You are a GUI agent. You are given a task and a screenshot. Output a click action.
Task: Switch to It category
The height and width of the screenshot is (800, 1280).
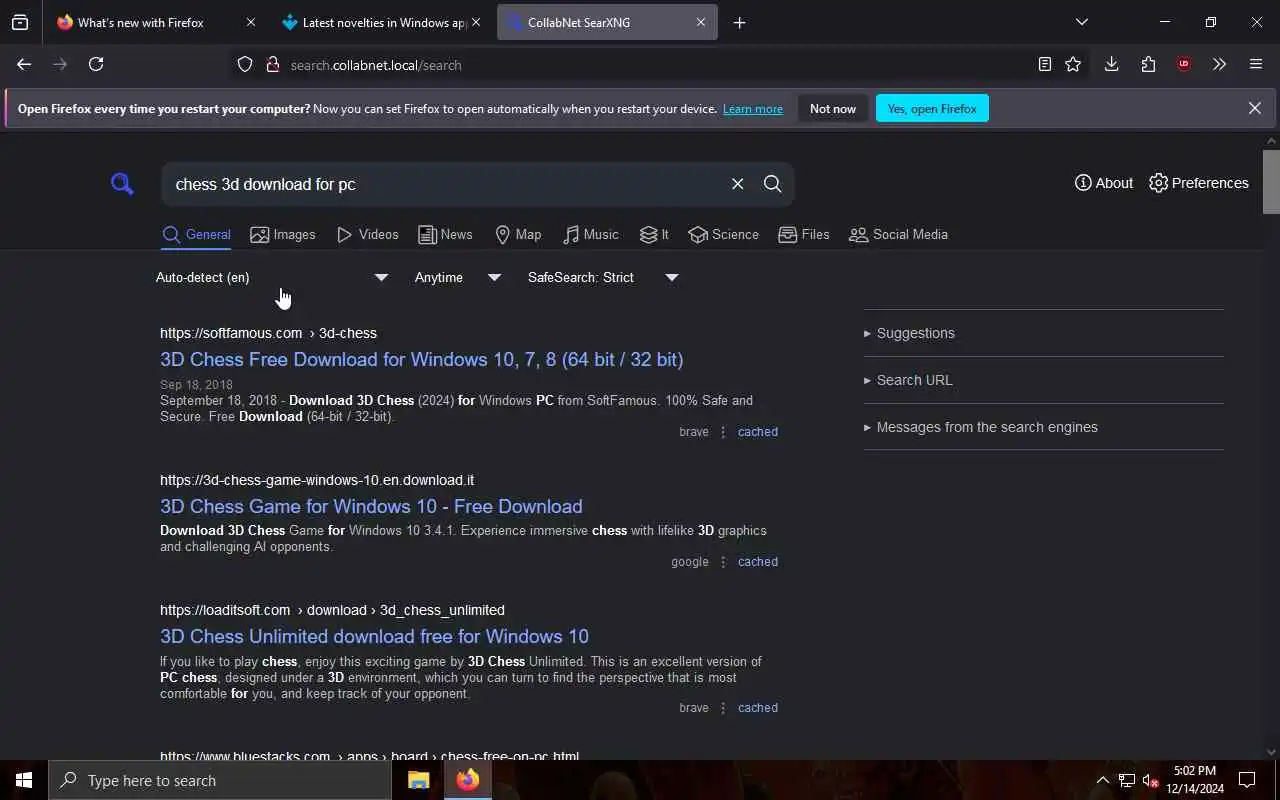point(654,235)
